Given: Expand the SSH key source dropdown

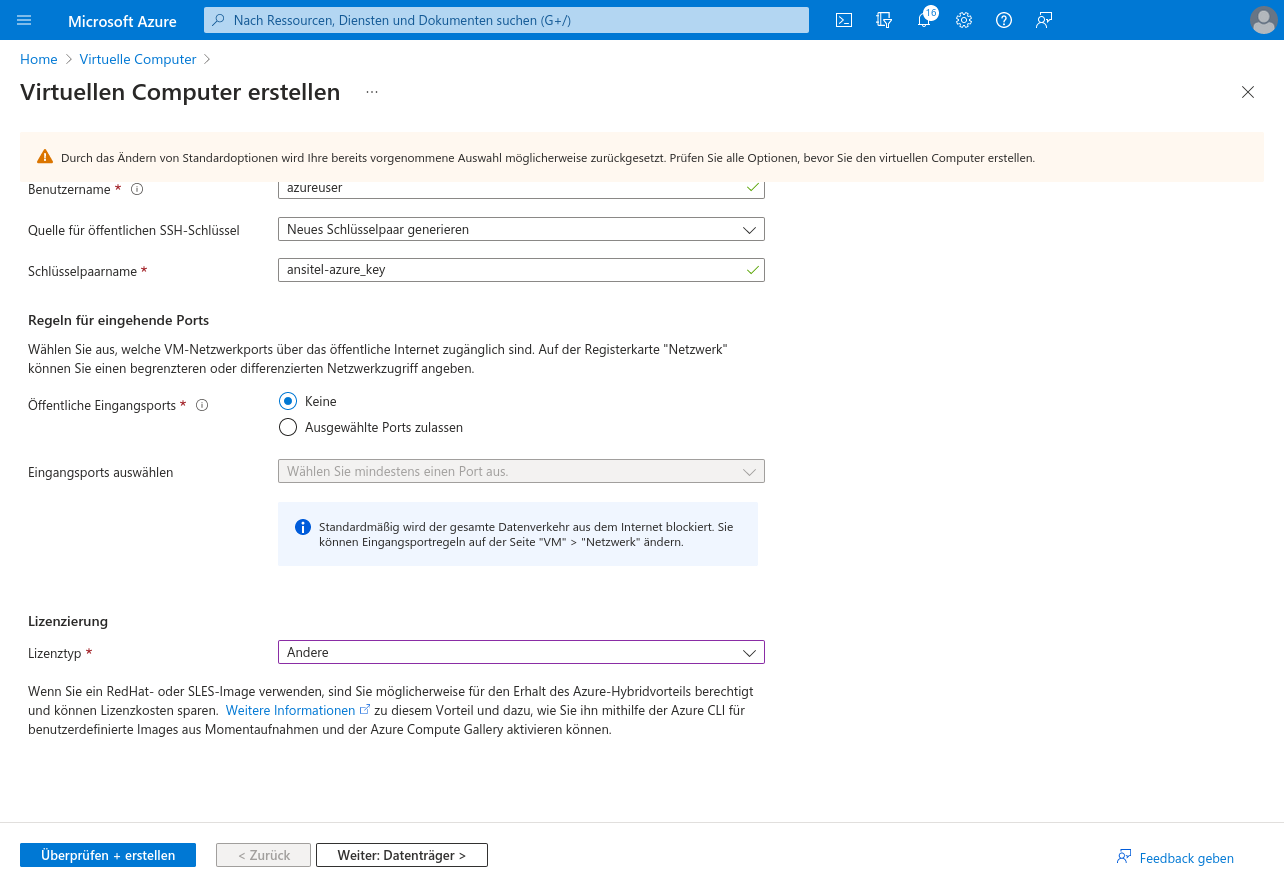Looking at the screenshot, I should 520,229.
